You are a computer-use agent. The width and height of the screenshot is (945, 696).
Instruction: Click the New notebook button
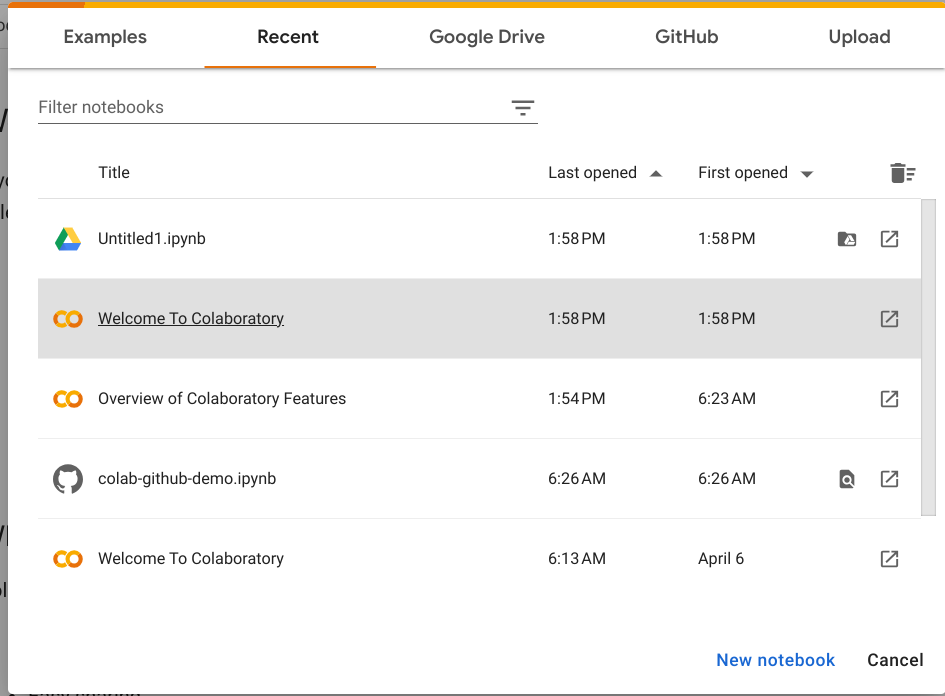pos(775,660)
